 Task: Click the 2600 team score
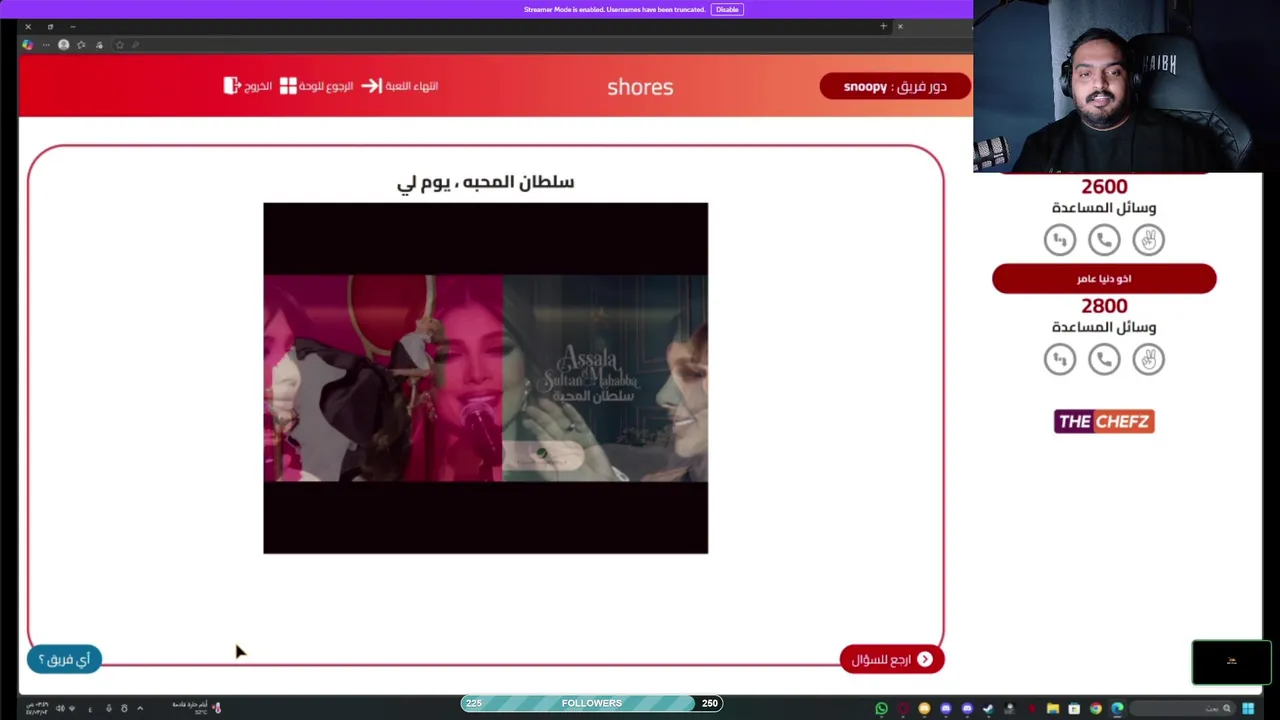pyautogui.click(x=1104, y=186)
